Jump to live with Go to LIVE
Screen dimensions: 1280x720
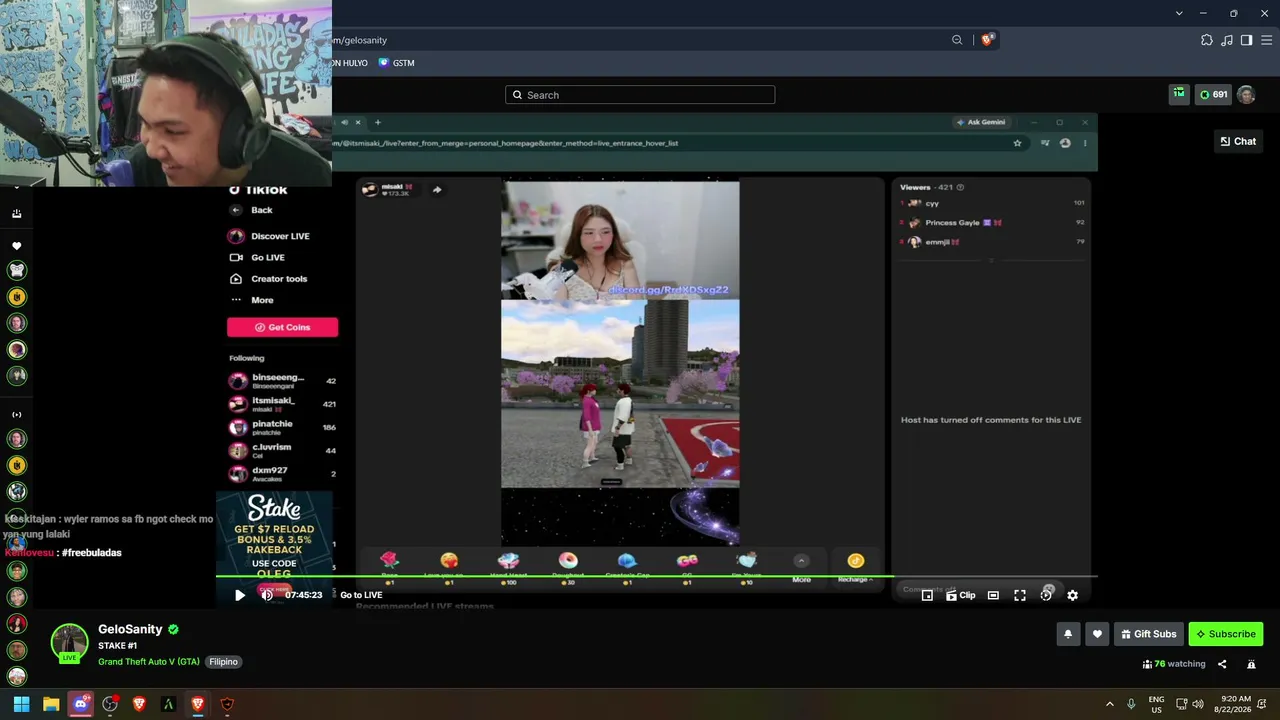pos(361,595)
